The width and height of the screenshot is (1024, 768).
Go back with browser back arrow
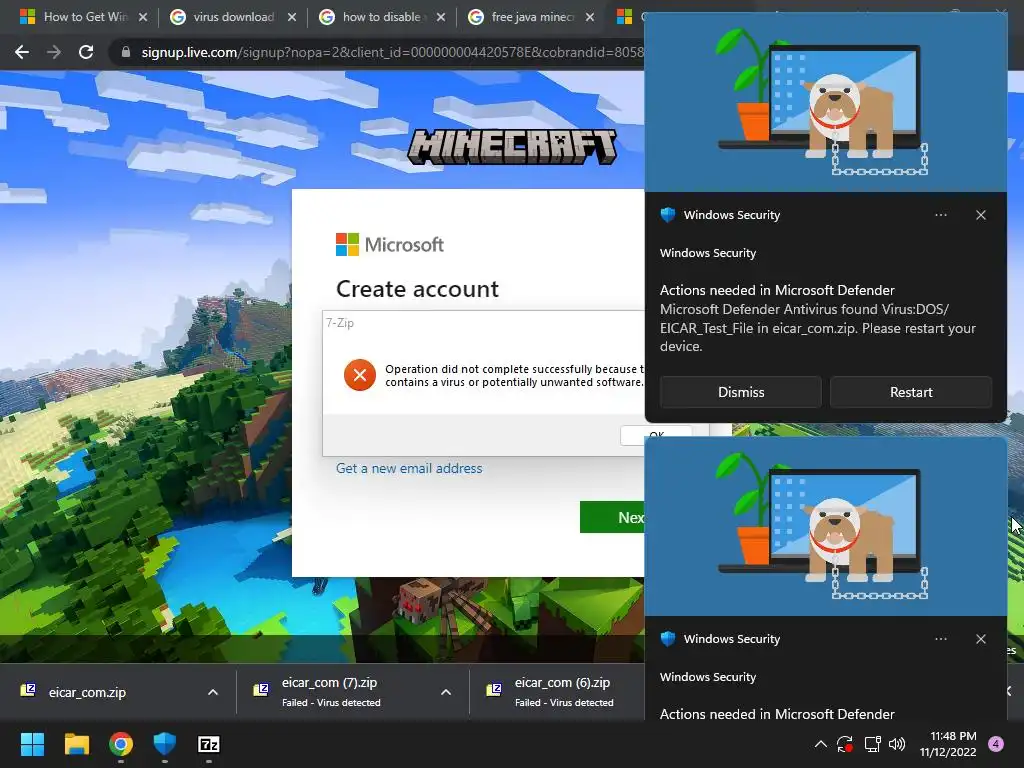tap(22, 52)
